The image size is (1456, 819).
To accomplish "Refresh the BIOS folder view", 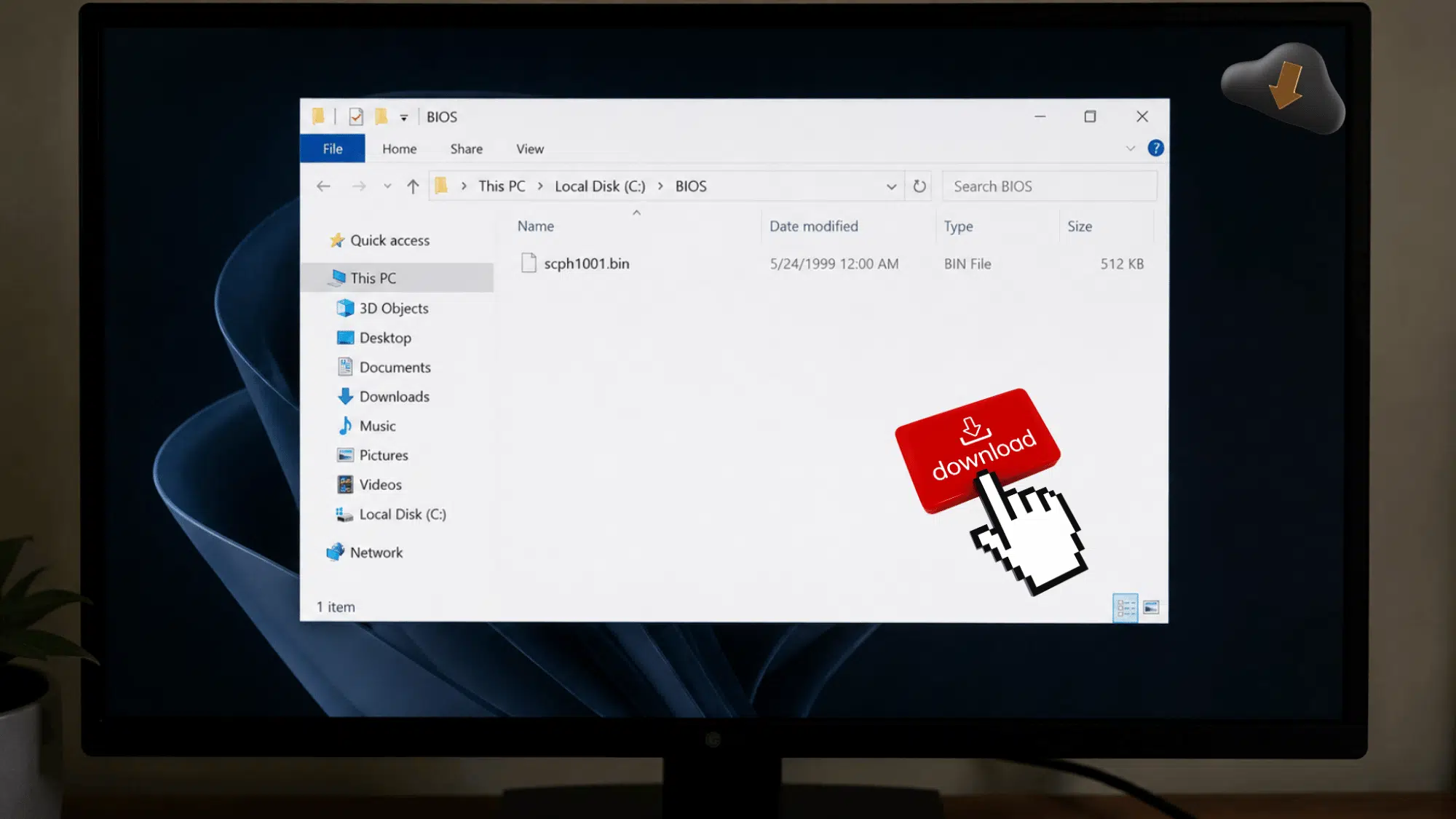I will [x=919, y=186].
